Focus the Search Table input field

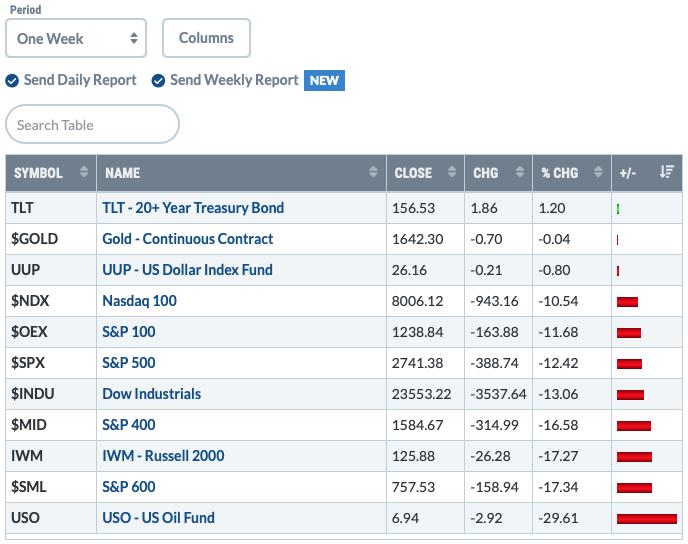(93, 124)
